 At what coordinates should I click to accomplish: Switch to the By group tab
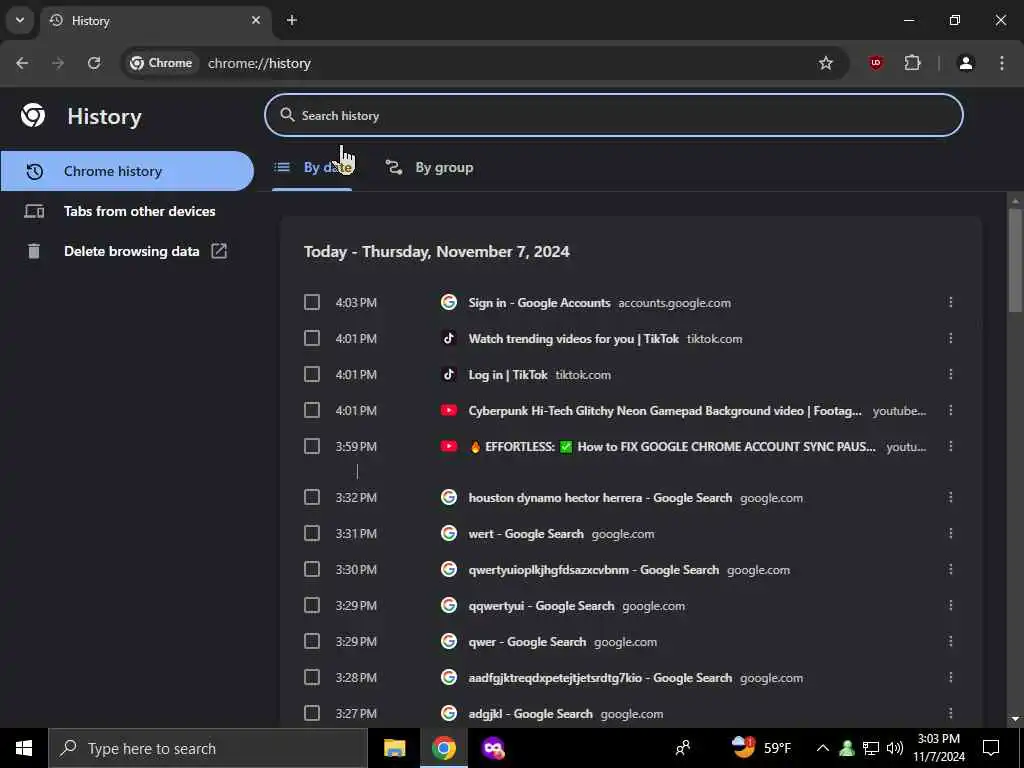click(x=430, y=168)
